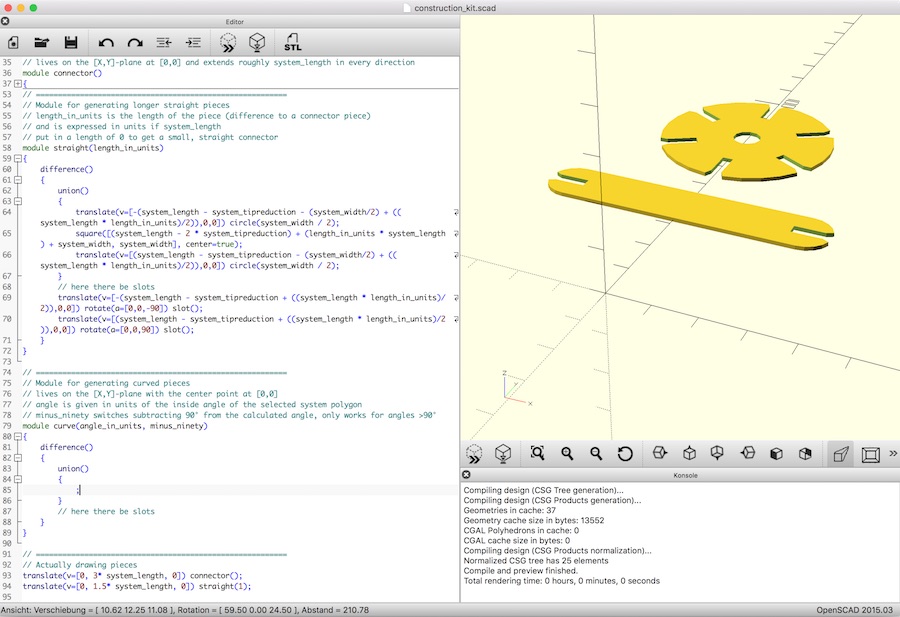Click the XYZ axis indicator in the viewport
The width and height of the screenshot is (900, 617).
click(516, 389)
